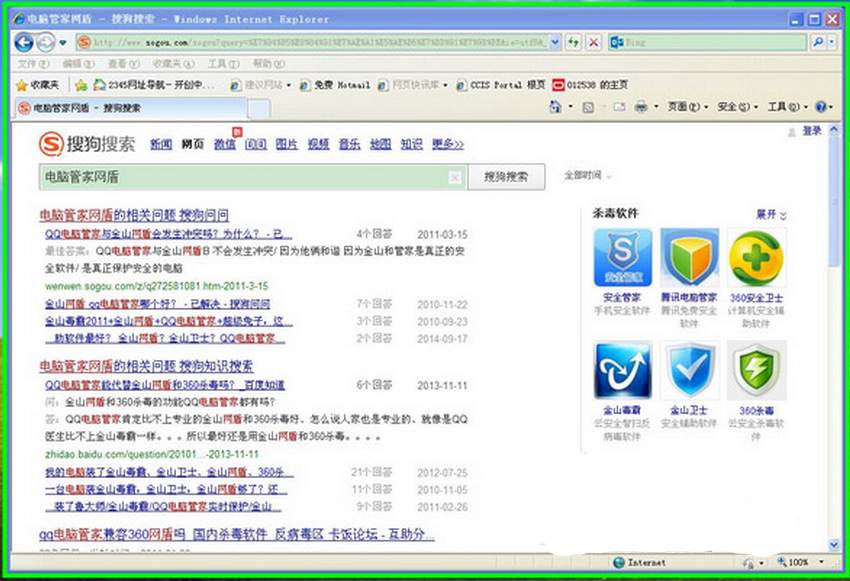This screenshot has height=581, width=850.
Task: Open the 安全 toolbar dropdown
Action: 730,107
